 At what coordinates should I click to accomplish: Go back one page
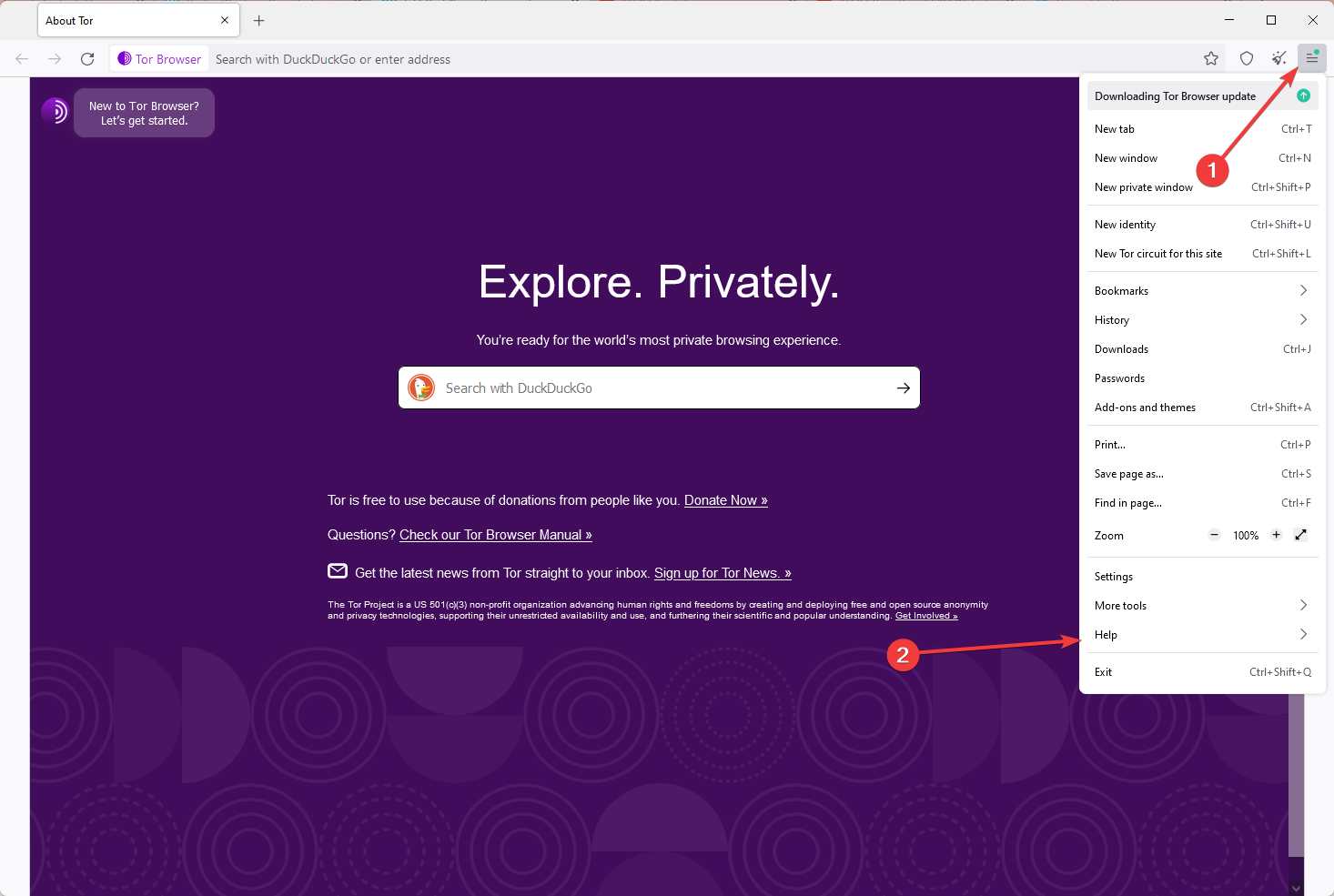pyautogui.click(x=22, y=59)
